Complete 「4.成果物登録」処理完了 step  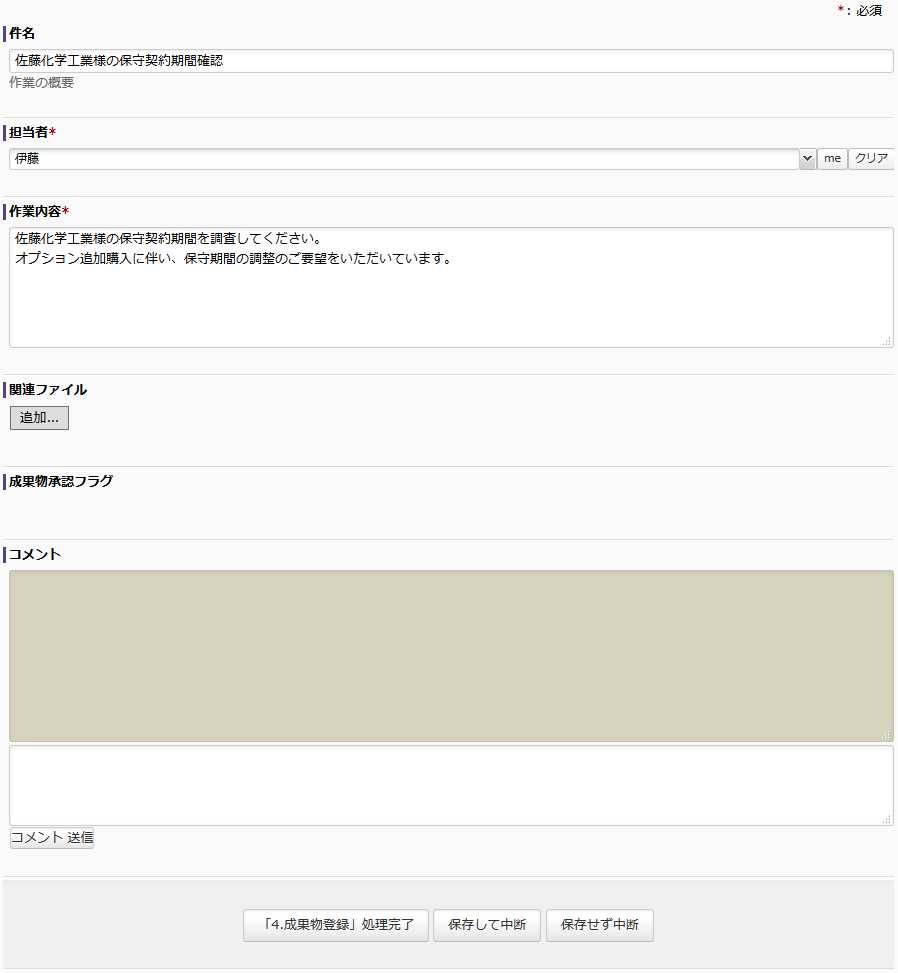[x=335, y=925]
